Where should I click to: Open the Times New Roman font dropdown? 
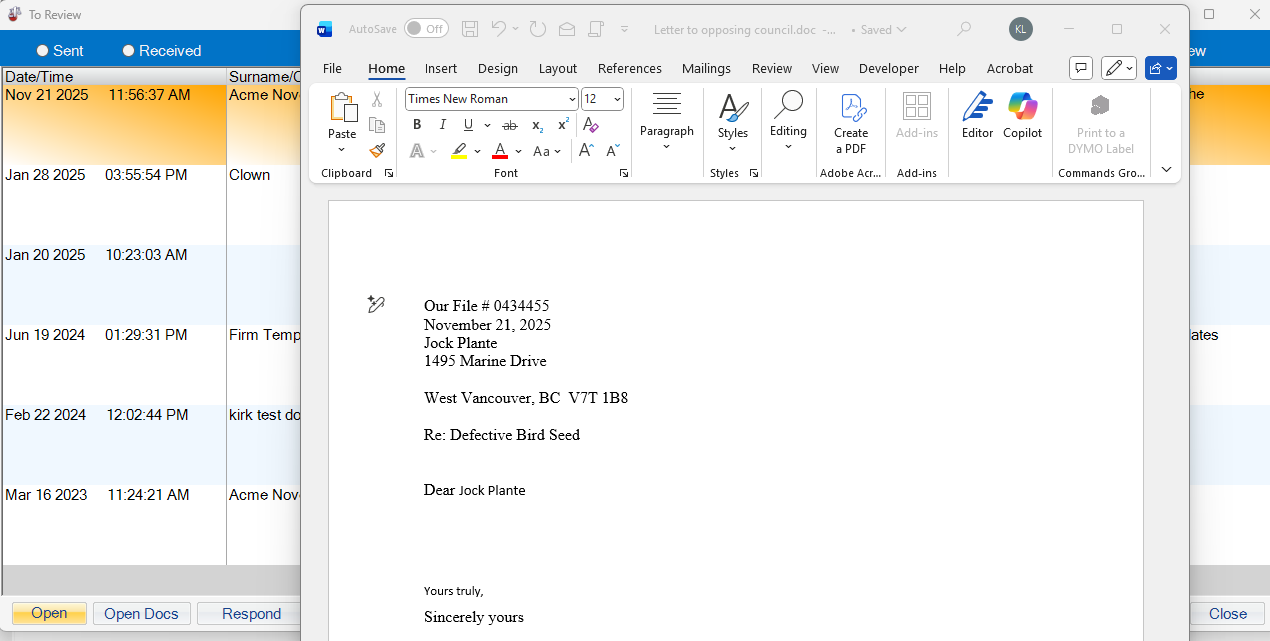coord(572,99)
